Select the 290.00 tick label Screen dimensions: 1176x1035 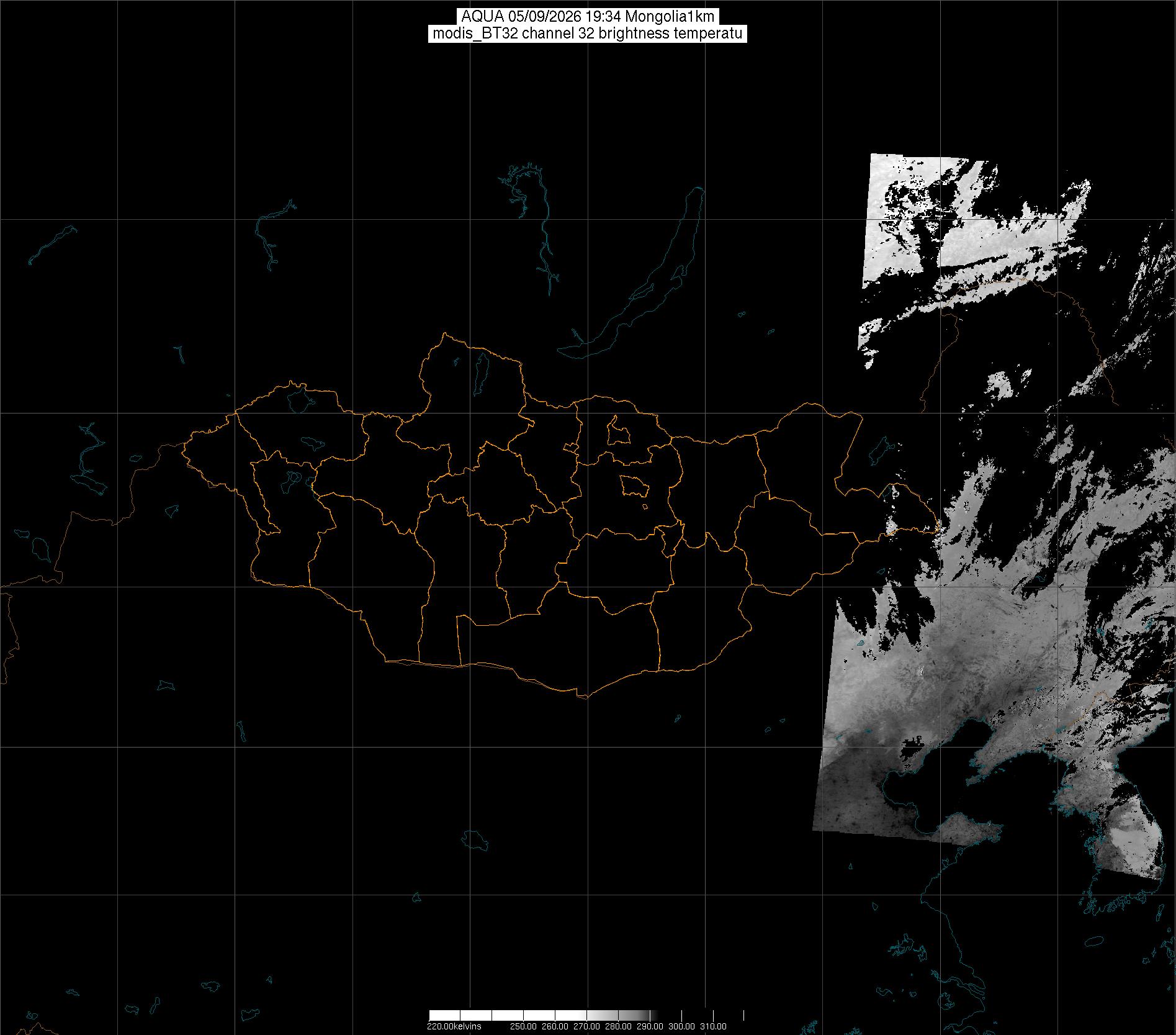pos(650,1026)
